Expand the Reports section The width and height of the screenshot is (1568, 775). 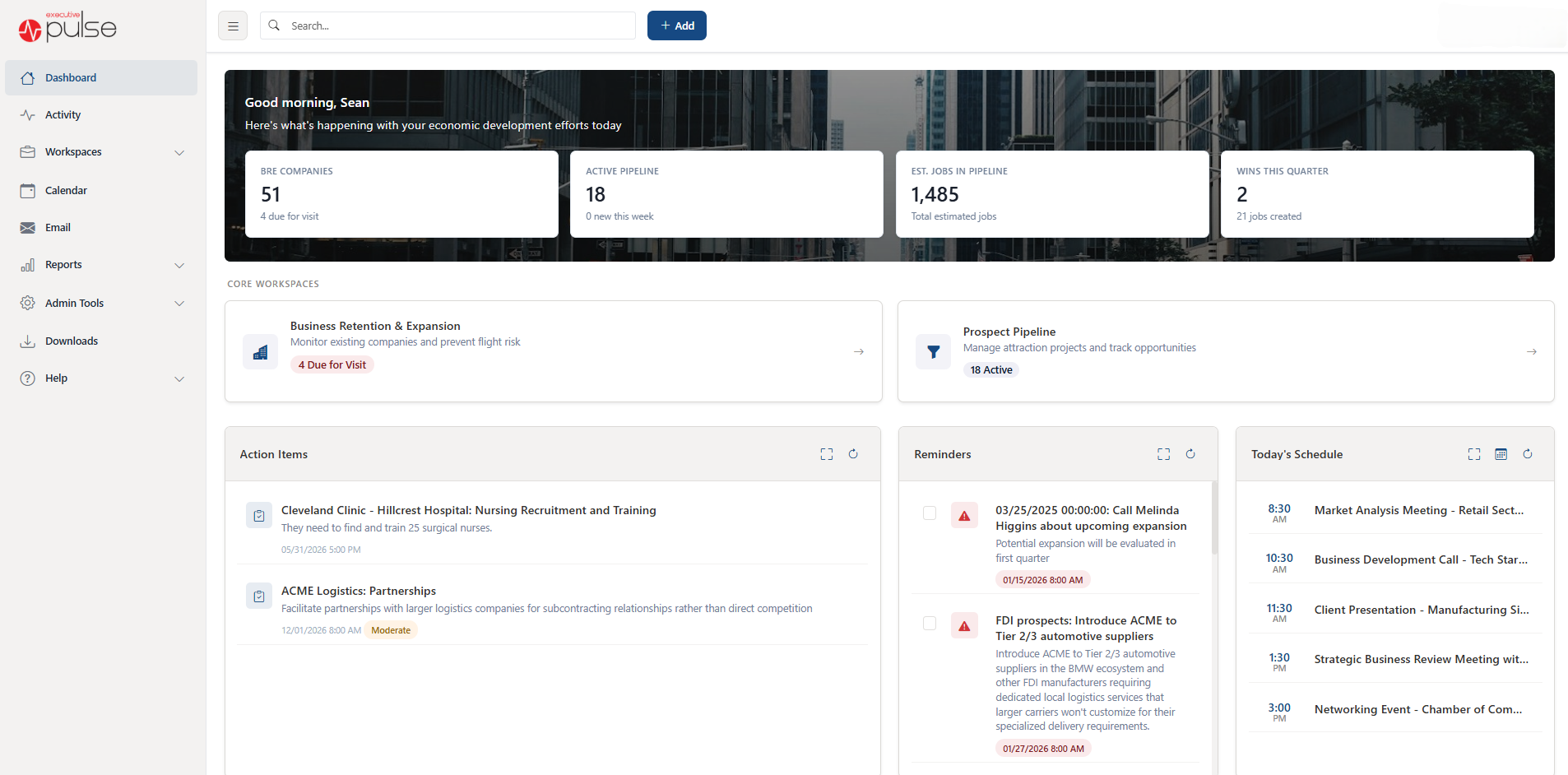(x=179, y=265)
